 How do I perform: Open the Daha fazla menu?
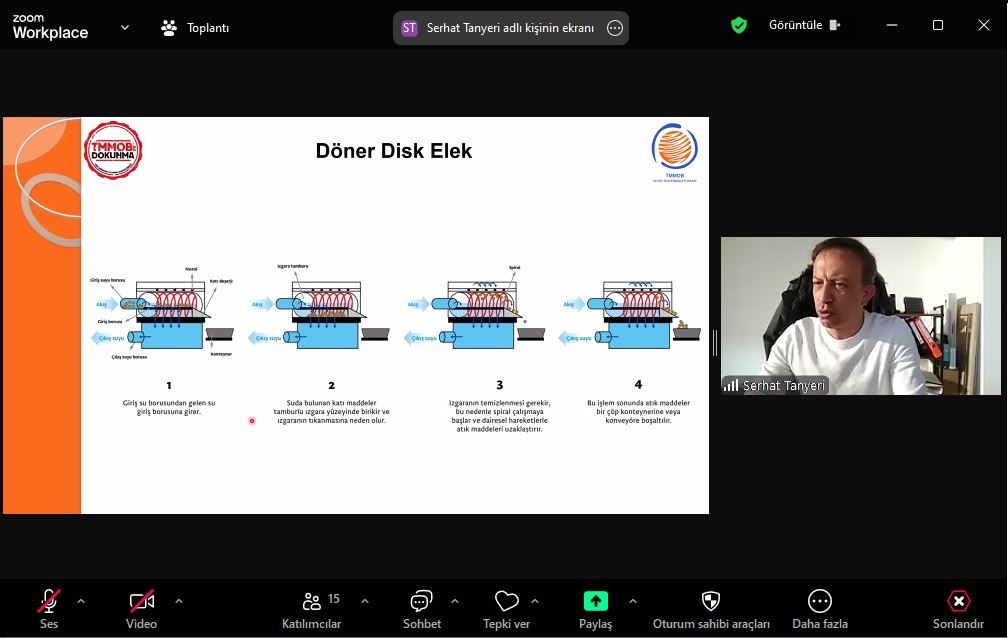pyautogui.click(x=820, y=608)
